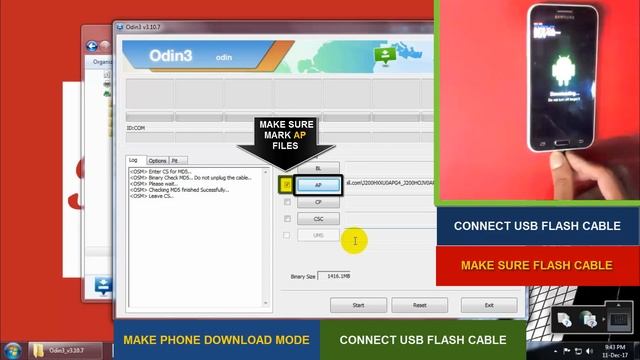This screenshot has width=640, height=360.
Task: Click the UMS button
Action: 318,235
